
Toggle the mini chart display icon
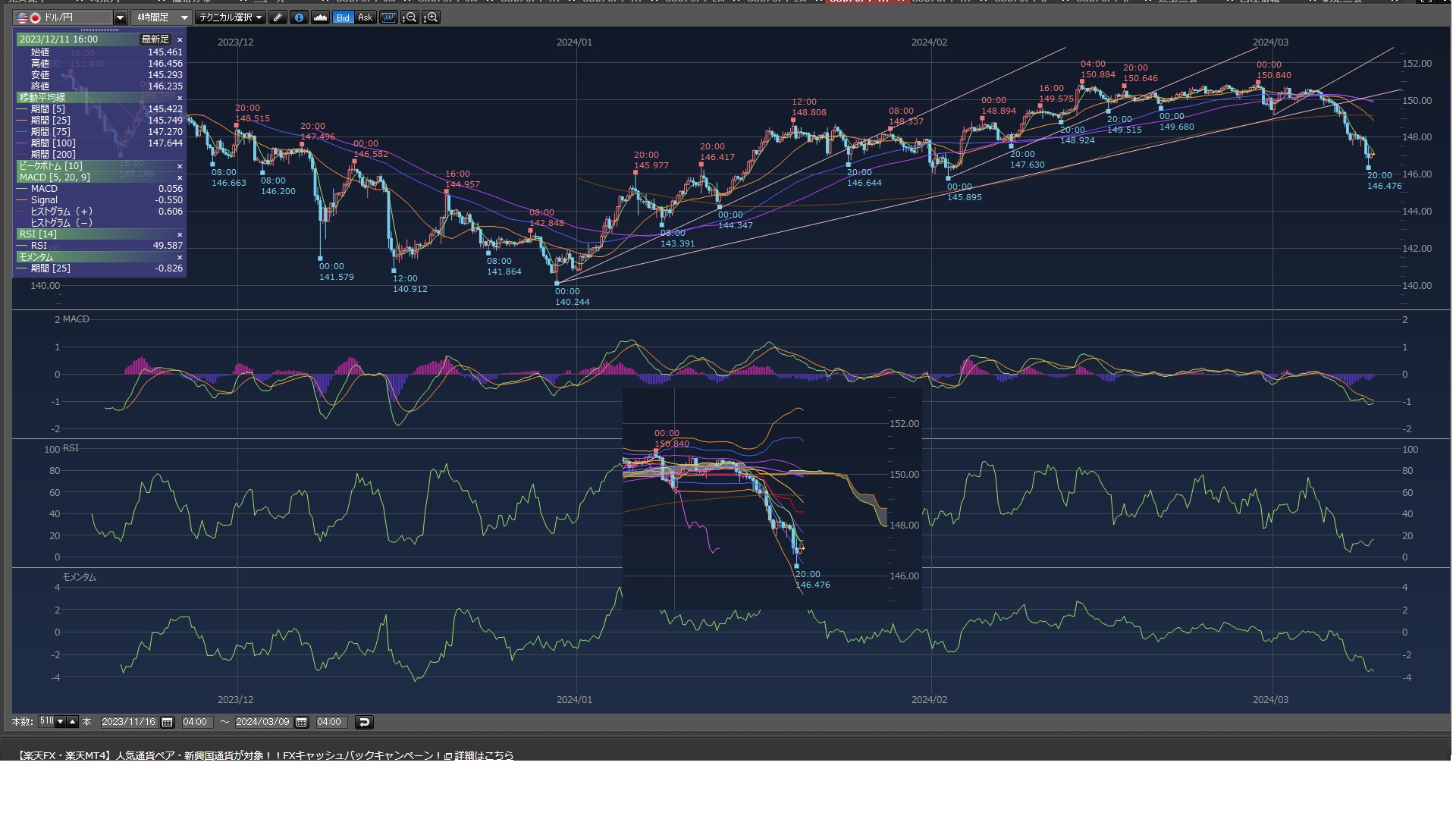coord(388,17)
